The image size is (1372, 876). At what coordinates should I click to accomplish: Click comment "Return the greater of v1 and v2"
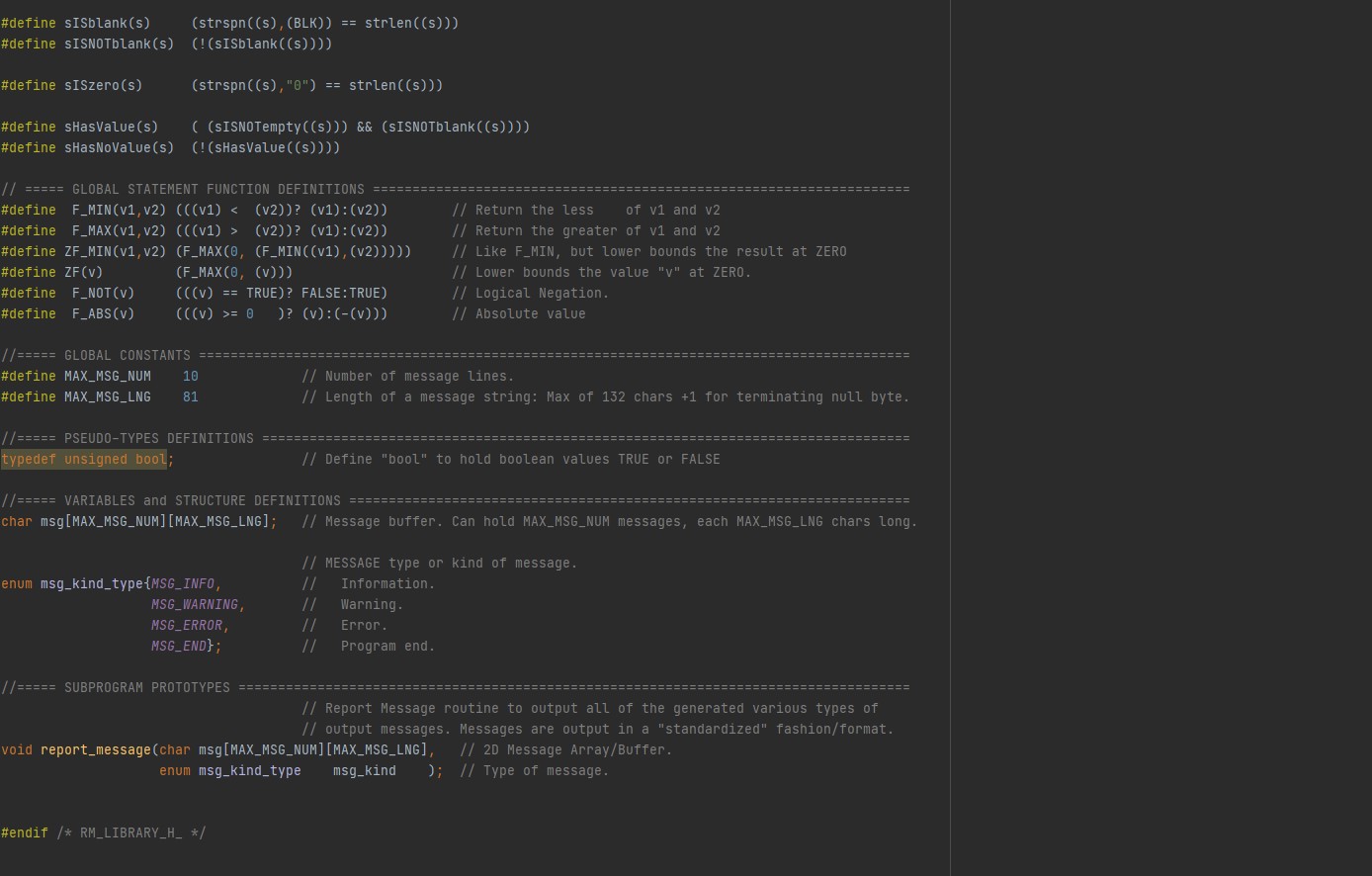[586, 231]
